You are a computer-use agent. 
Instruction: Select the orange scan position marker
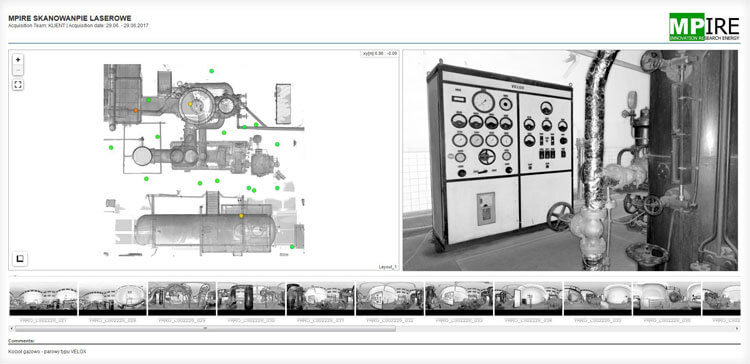pyautogui.click(x=136, y=110)
